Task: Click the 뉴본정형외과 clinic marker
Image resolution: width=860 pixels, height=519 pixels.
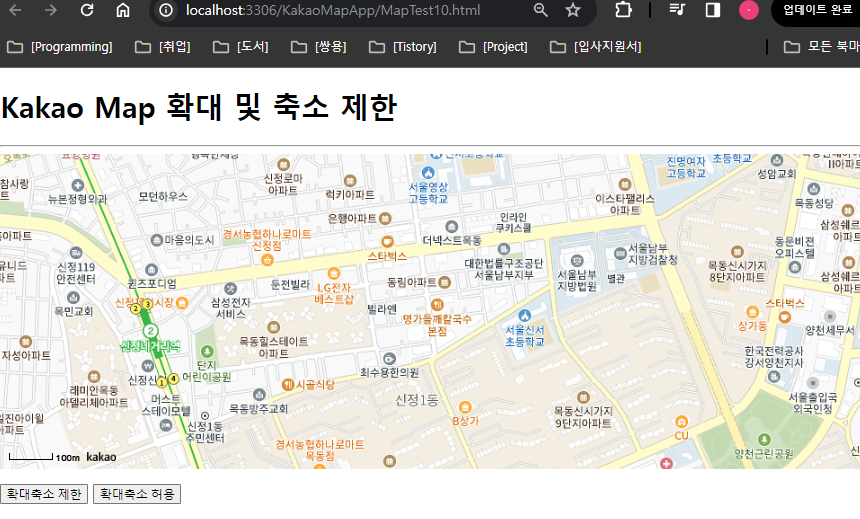Action: (78, 185)
